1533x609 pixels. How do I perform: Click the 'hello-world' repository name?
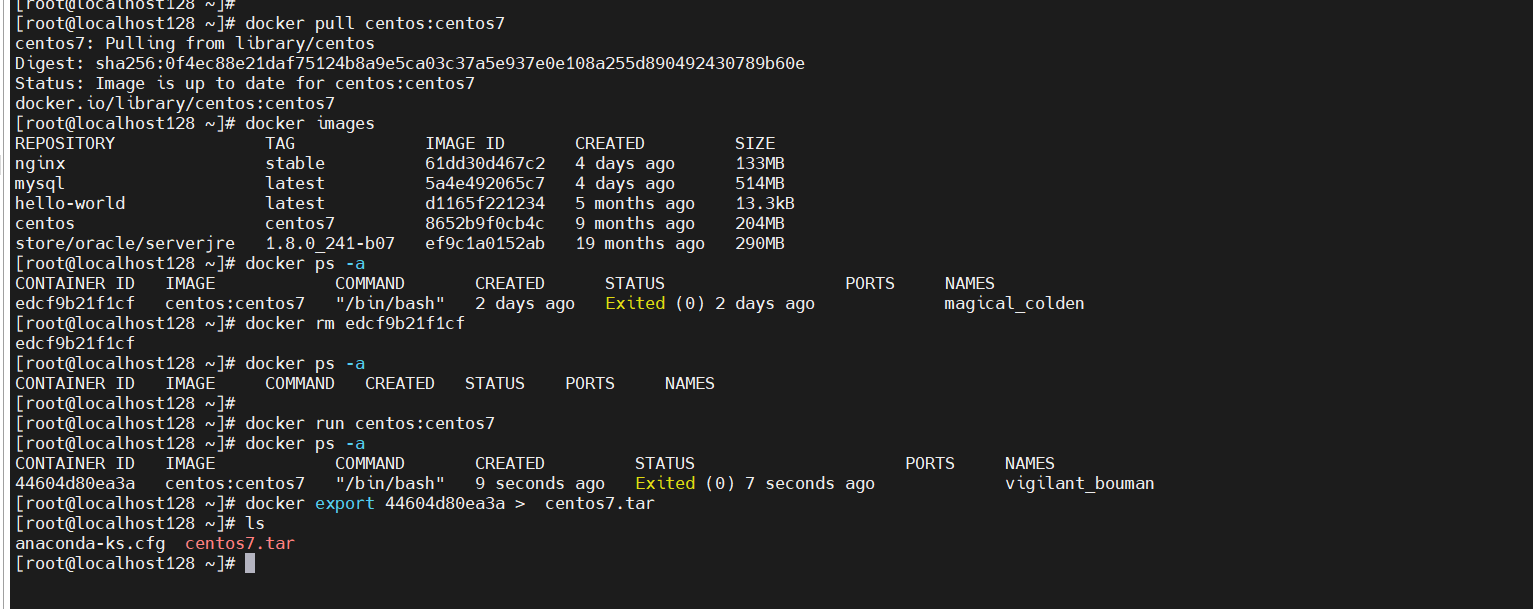(x=70, y=203)
